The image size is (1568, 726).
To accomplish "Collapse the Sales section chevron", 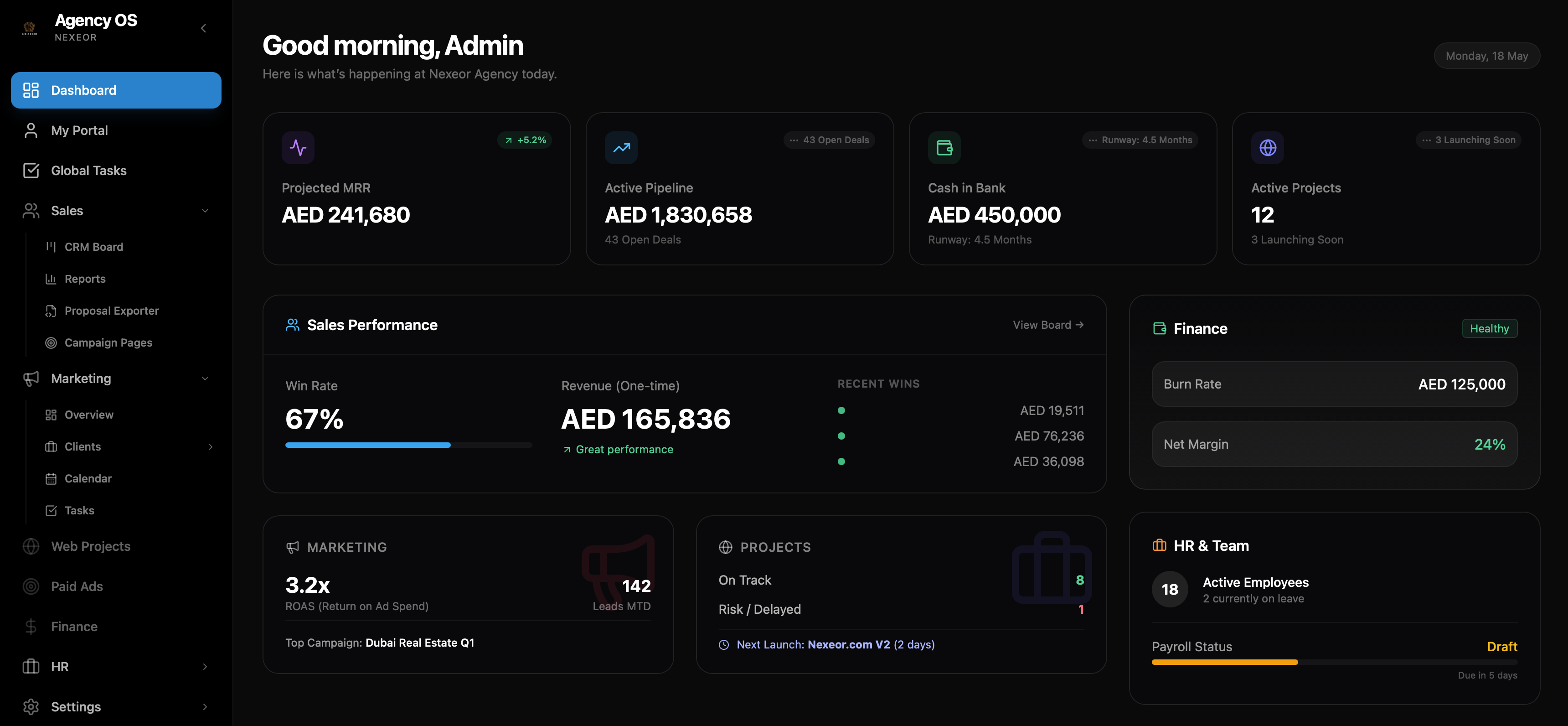I will point(205,211).
